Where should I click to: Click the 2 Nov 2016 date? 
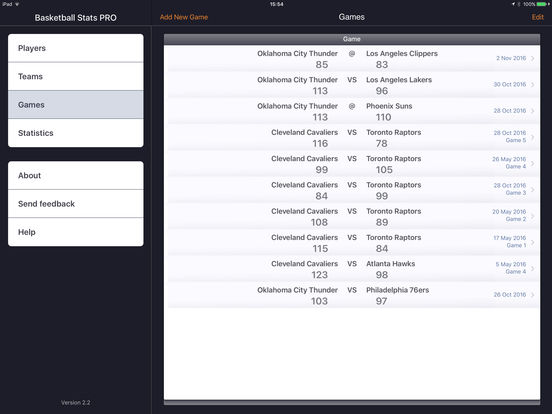point(511,58)
